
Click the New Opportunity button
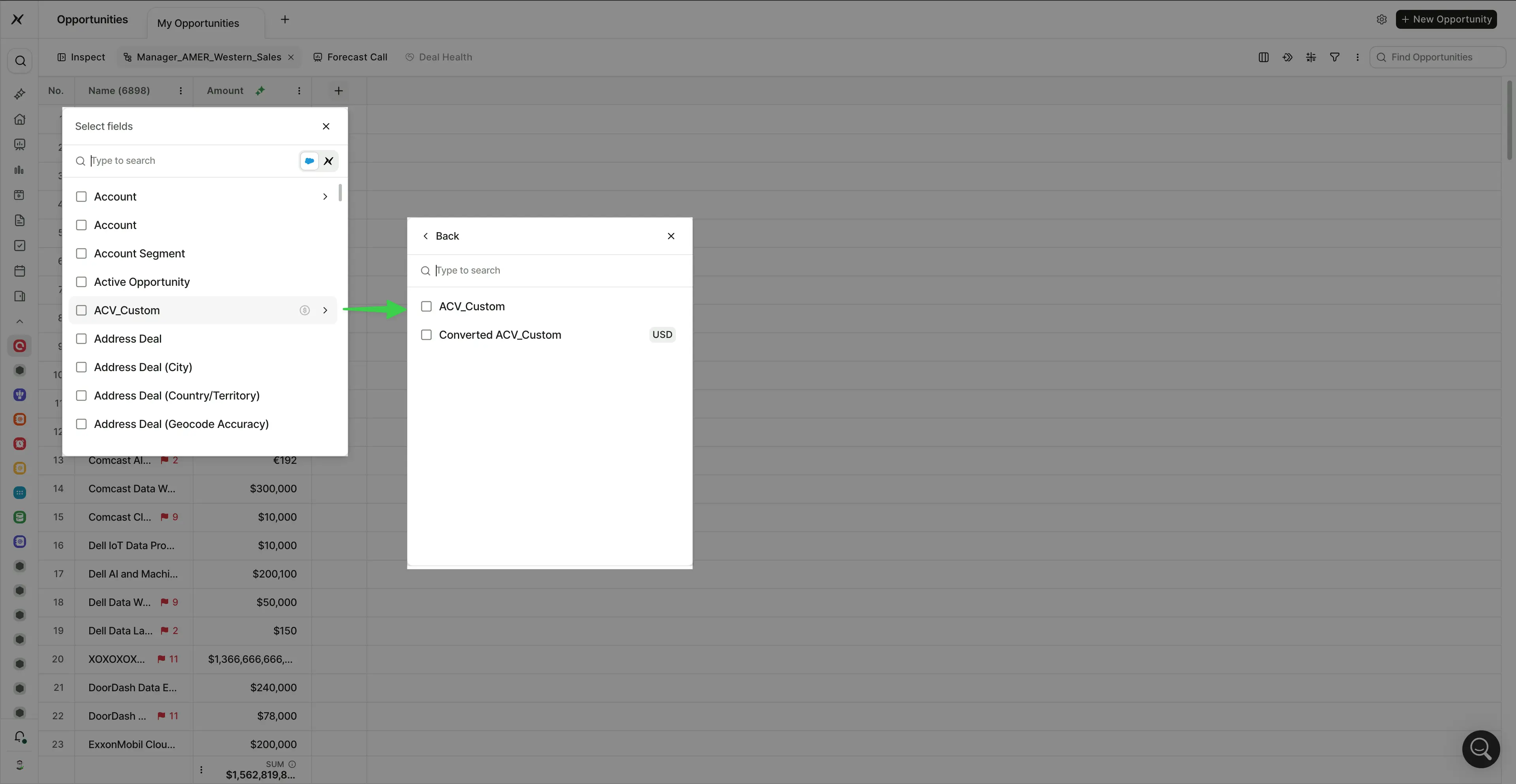point(1446,19)
